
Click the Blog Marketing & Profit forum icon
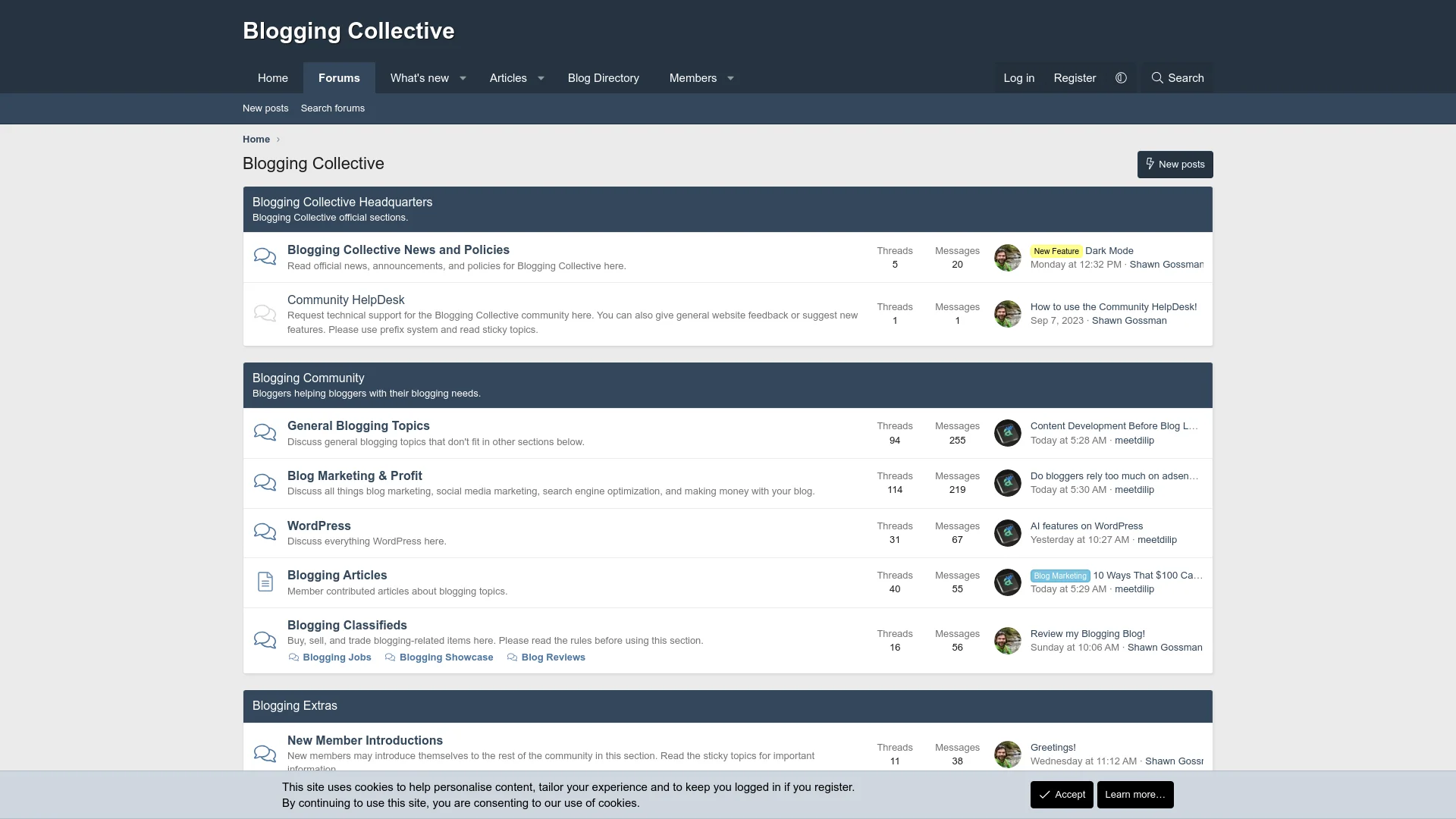click(x=265, y=482)
